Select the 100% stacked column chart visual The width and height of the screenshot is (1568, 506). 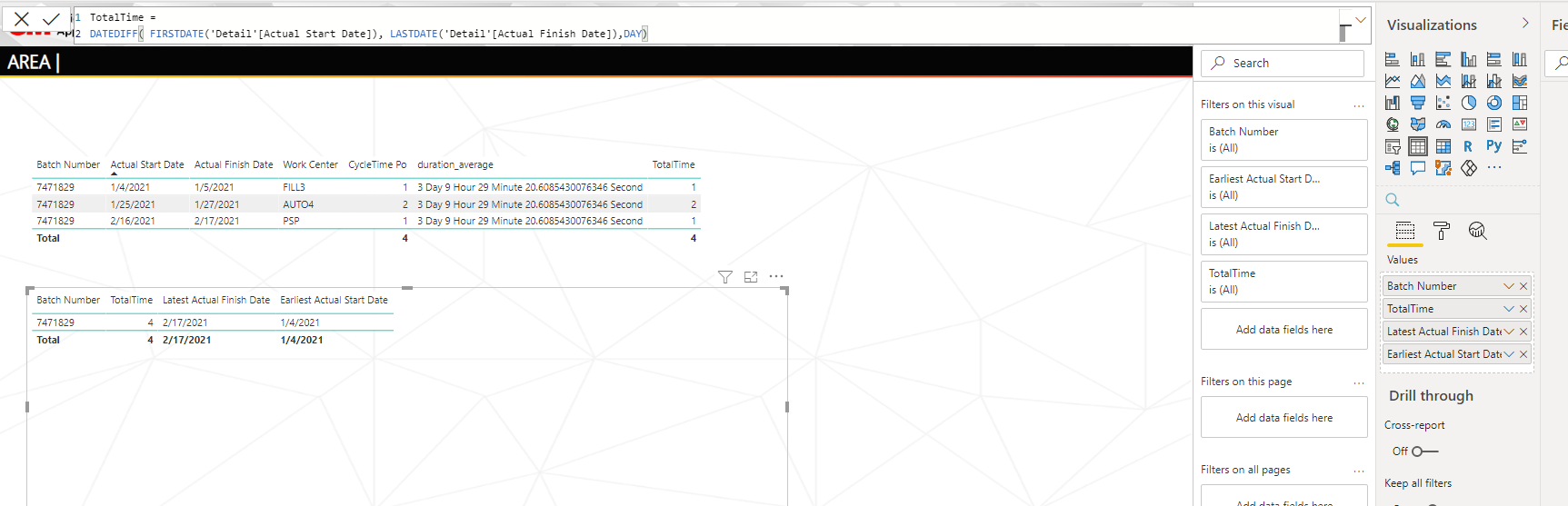(1519, 59)
